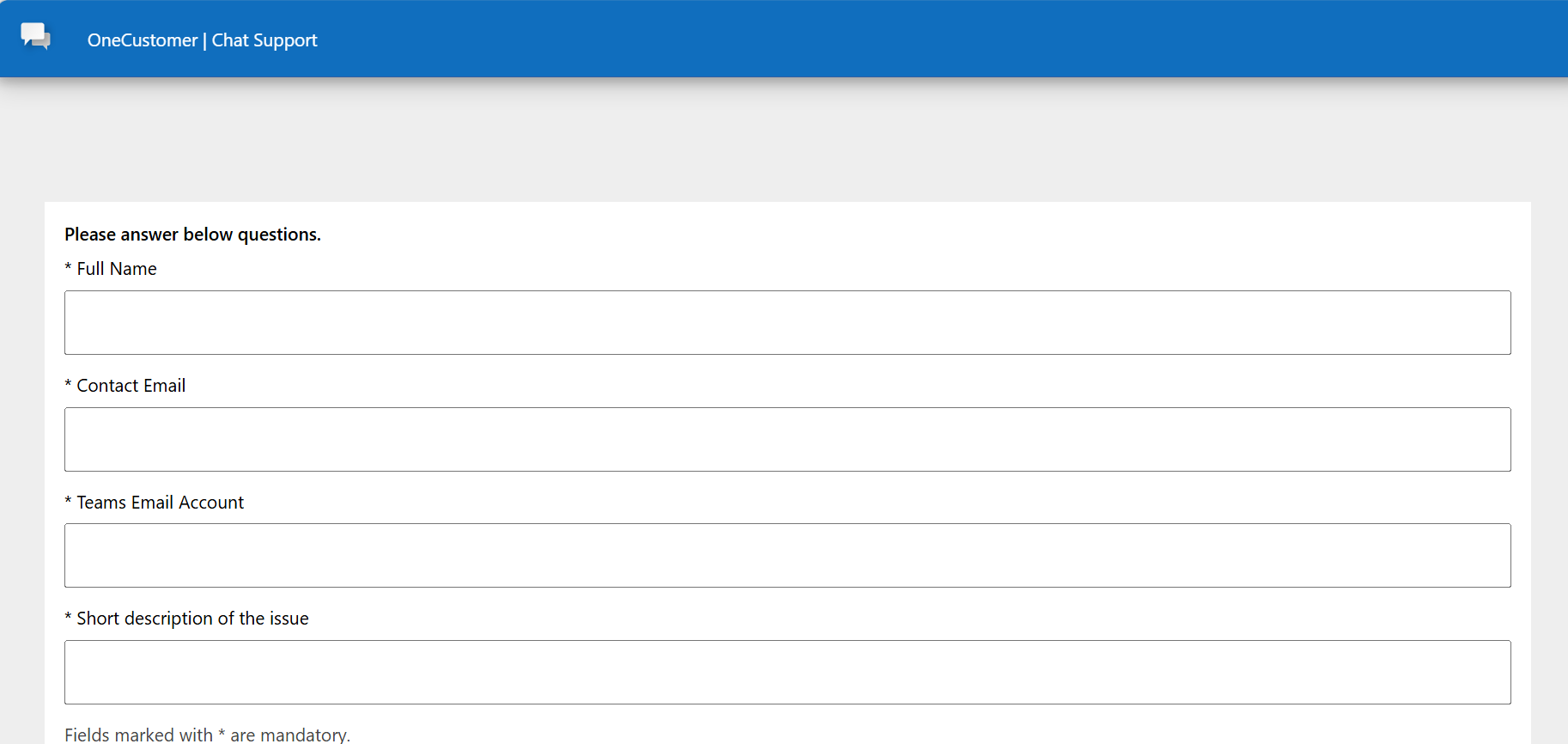Click the asterisk inside the mandatory fields note
Viewport: 1568px width, 744px height.
(x=222, y=733)
